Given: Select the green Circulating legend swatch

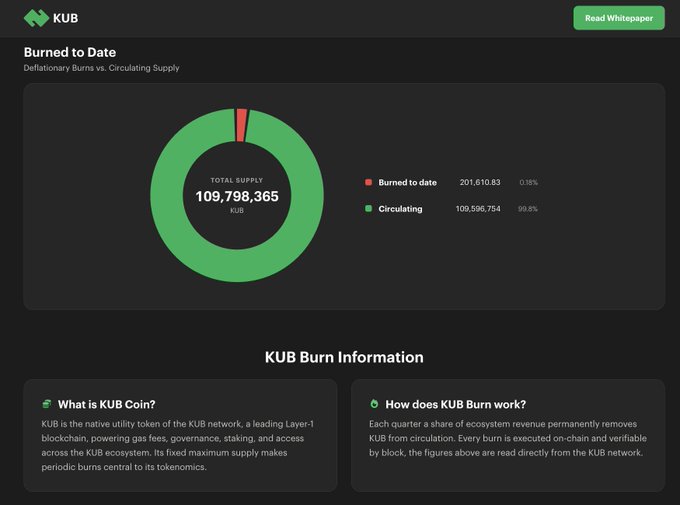Looking at the screenshot, I should point(368,209).
